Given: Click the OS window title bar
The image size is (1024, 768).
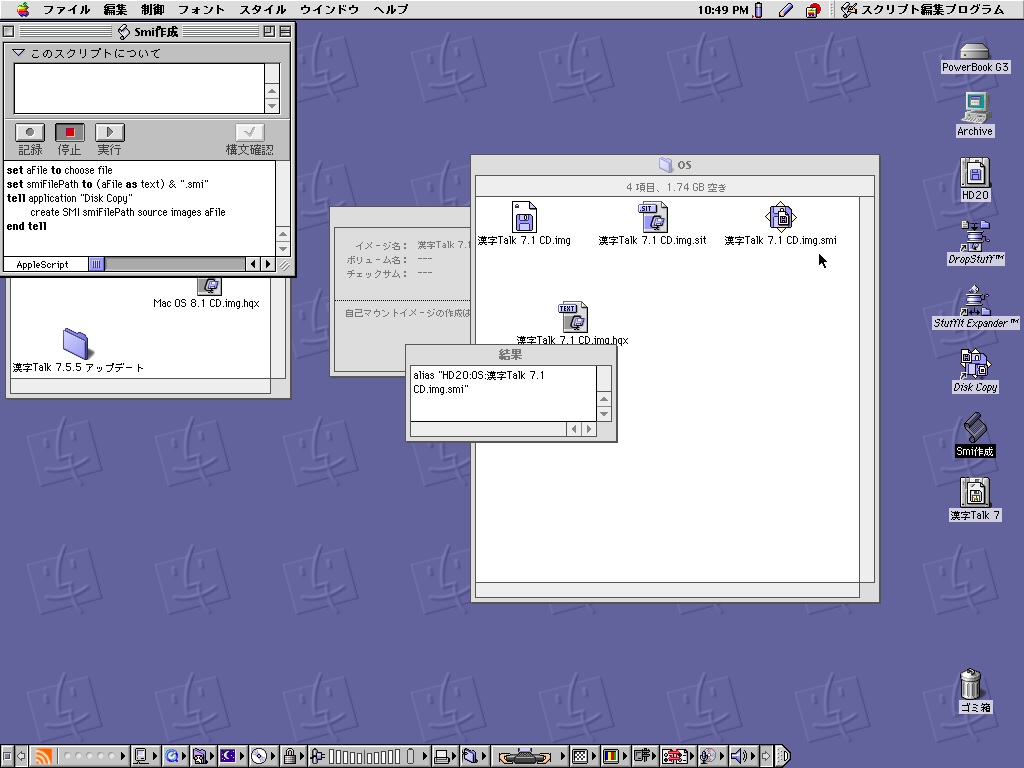Looking at the screenshot, I should tap(675, 165).
